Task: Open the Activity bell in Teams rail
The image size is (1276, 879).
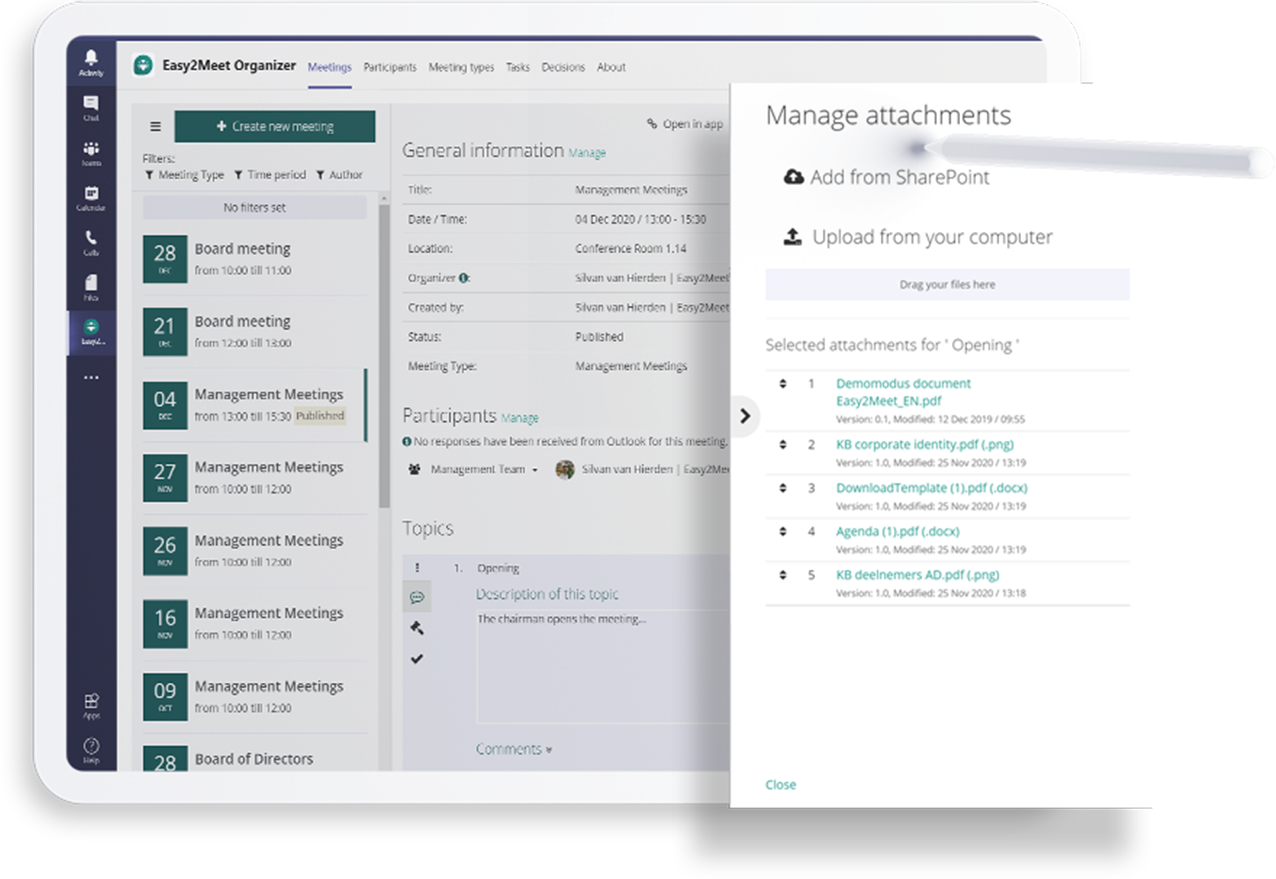Action: pyautogui.click(x=91, y=62)
